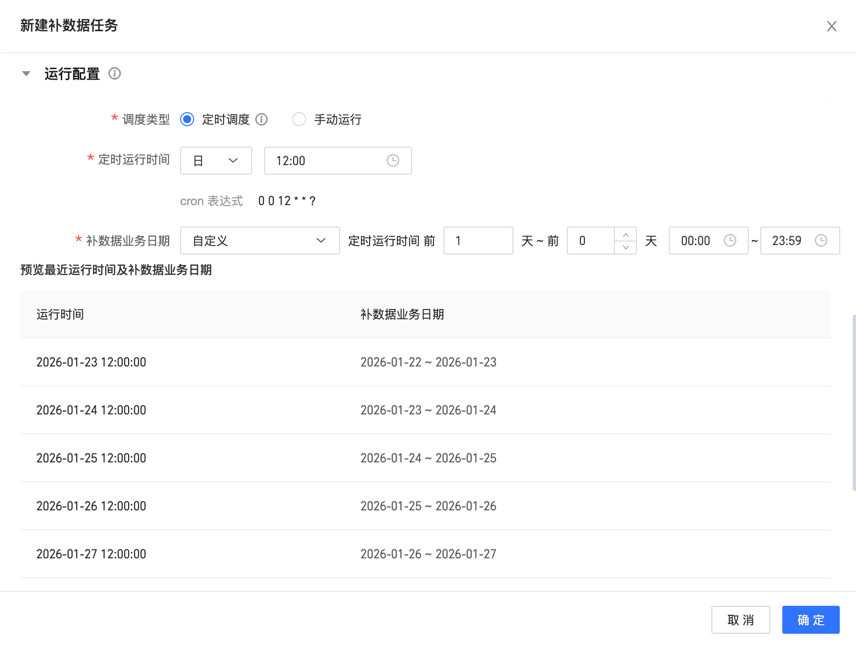856x646 pixels.
Task: Click the 23:59 end time field
Action: point(800,241)
